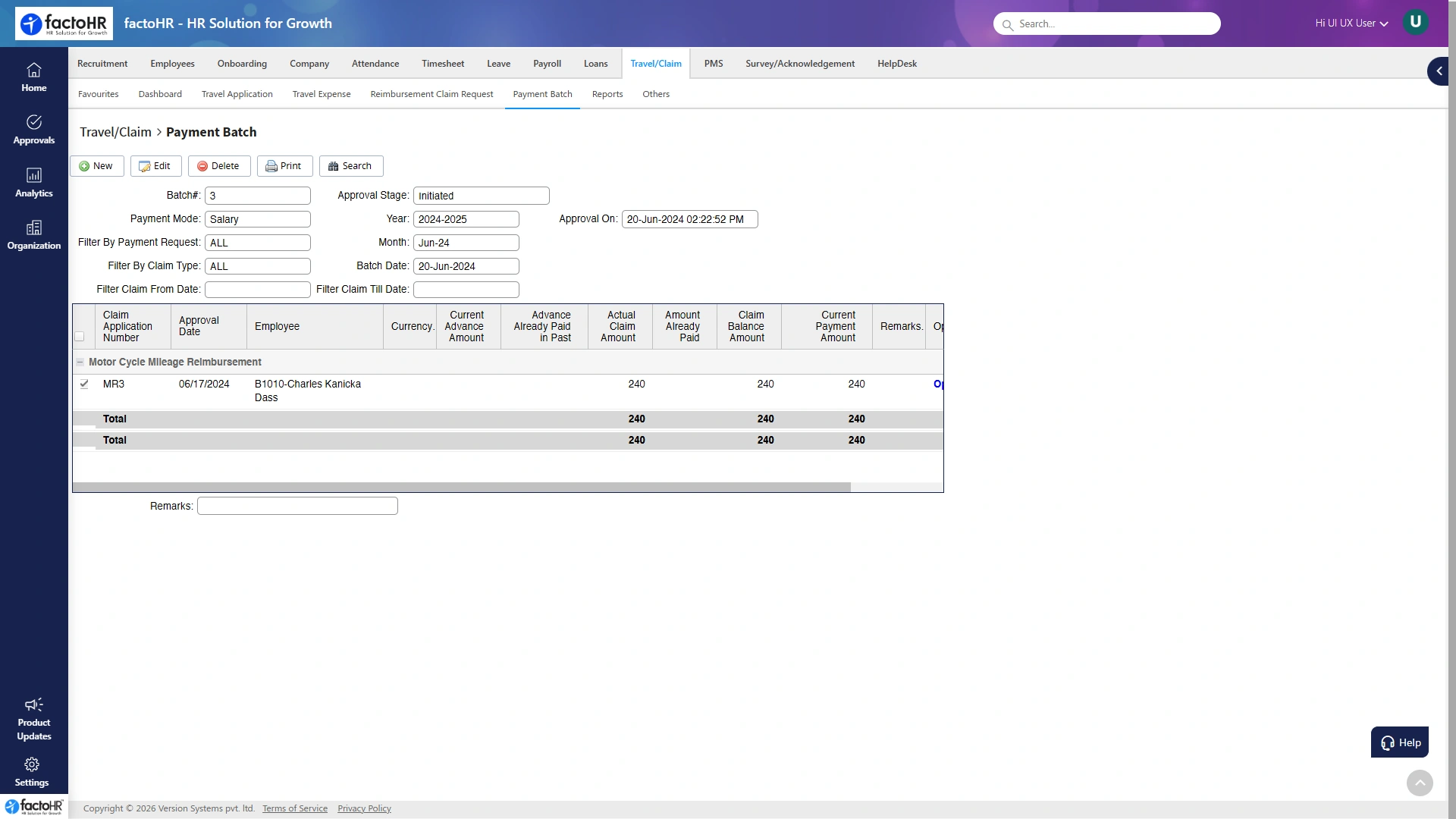Click the Search toolbar button

351,166
